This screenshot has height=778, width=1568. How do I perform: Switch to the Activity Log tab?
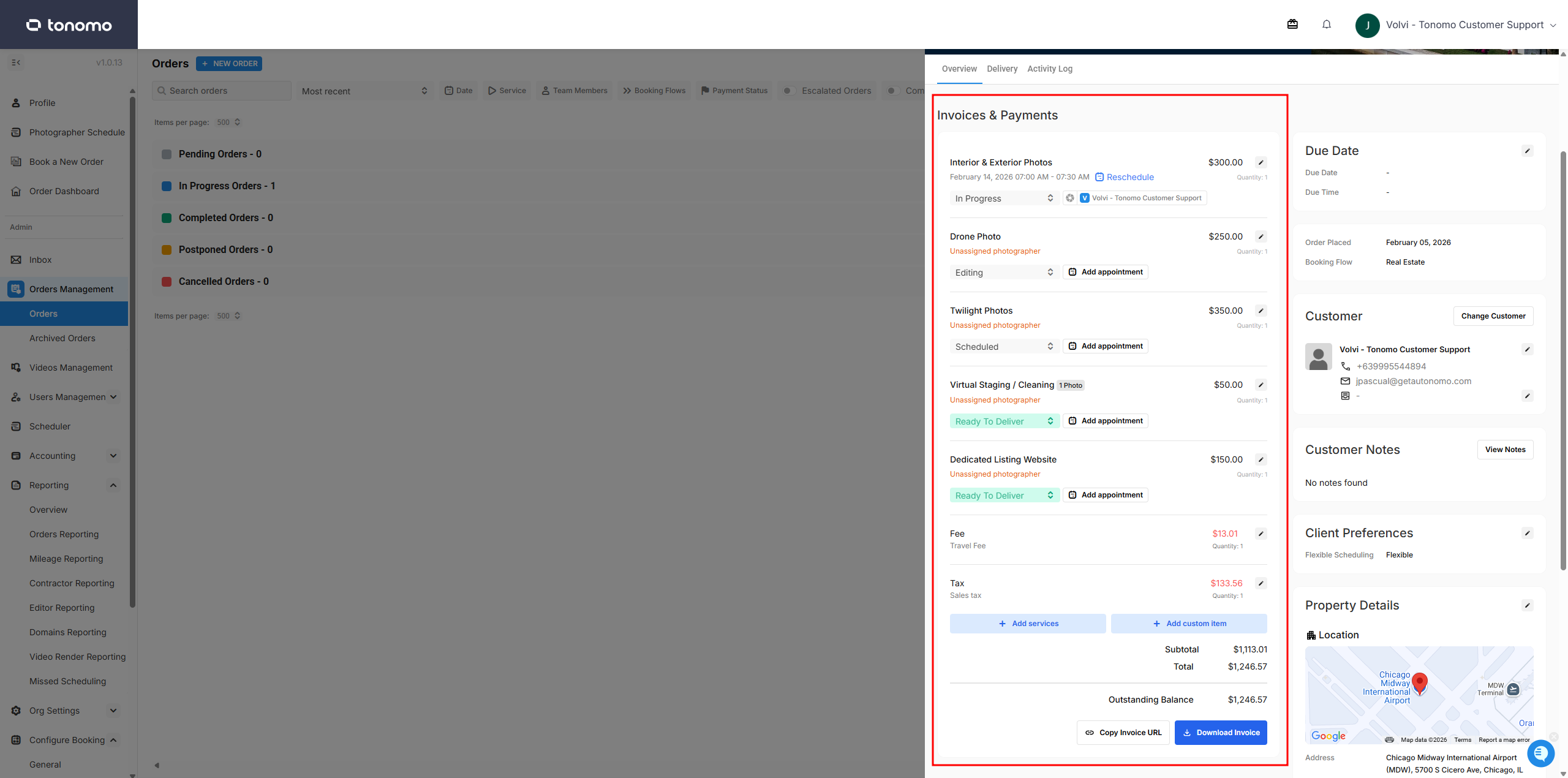pos(1050,69)
